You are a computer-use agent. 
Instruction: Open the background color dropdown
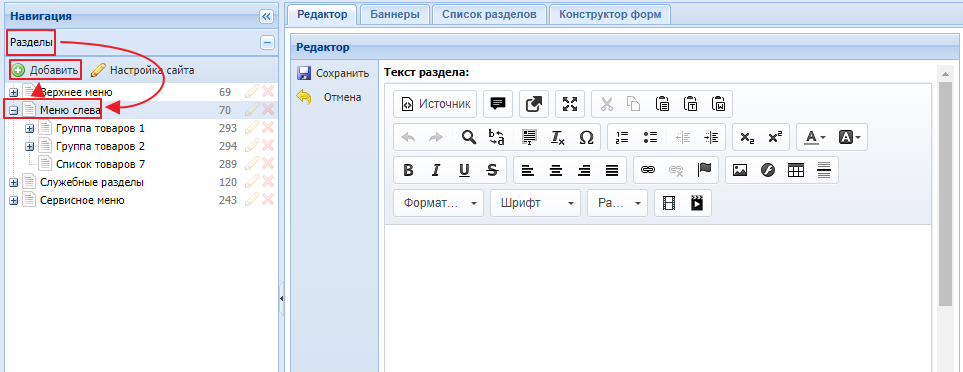(x=850, y=138)
